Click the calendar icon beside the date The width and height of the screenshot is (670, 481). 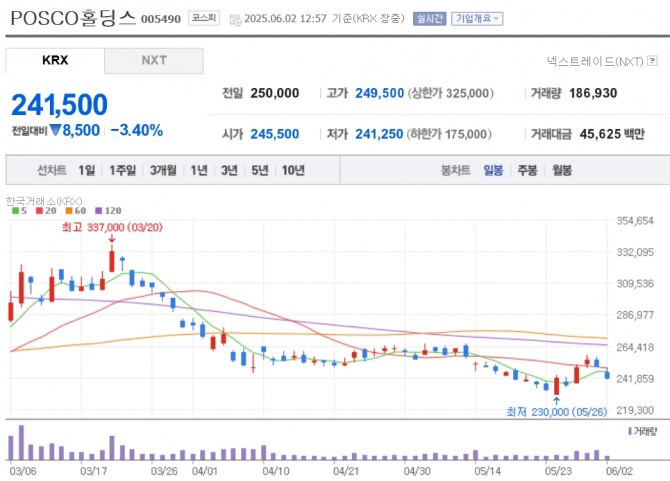pyautogui.click(x=235, y=20)
